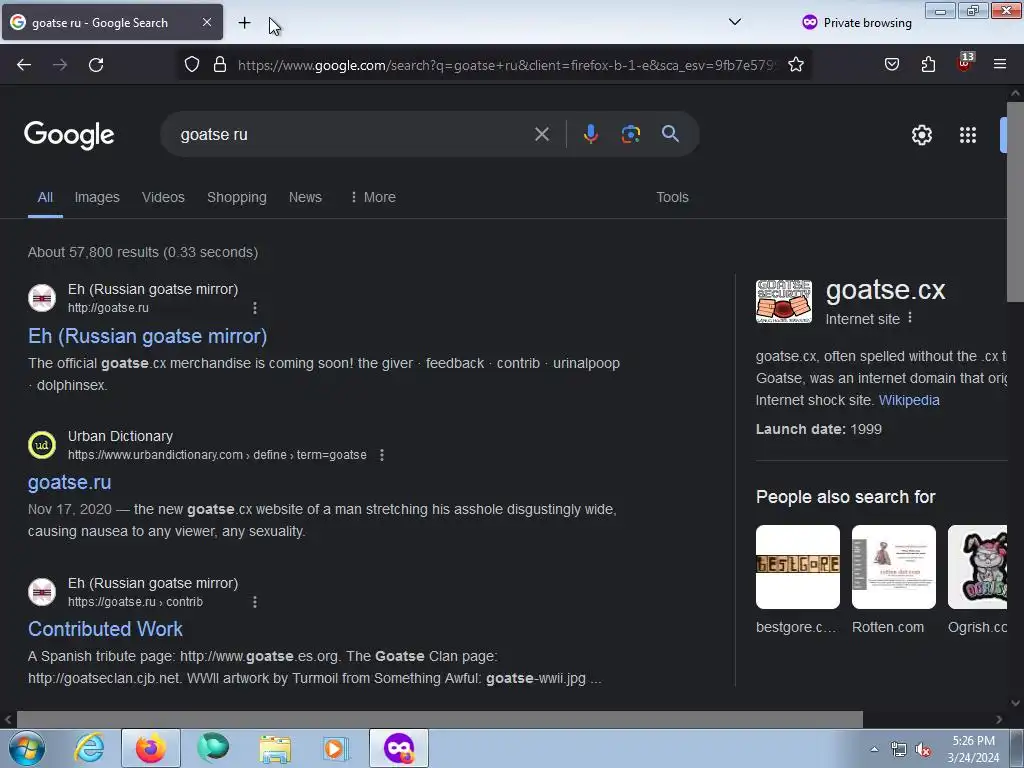Click the forward navigation arrow

pyautogui.click(x=60, y=65)
